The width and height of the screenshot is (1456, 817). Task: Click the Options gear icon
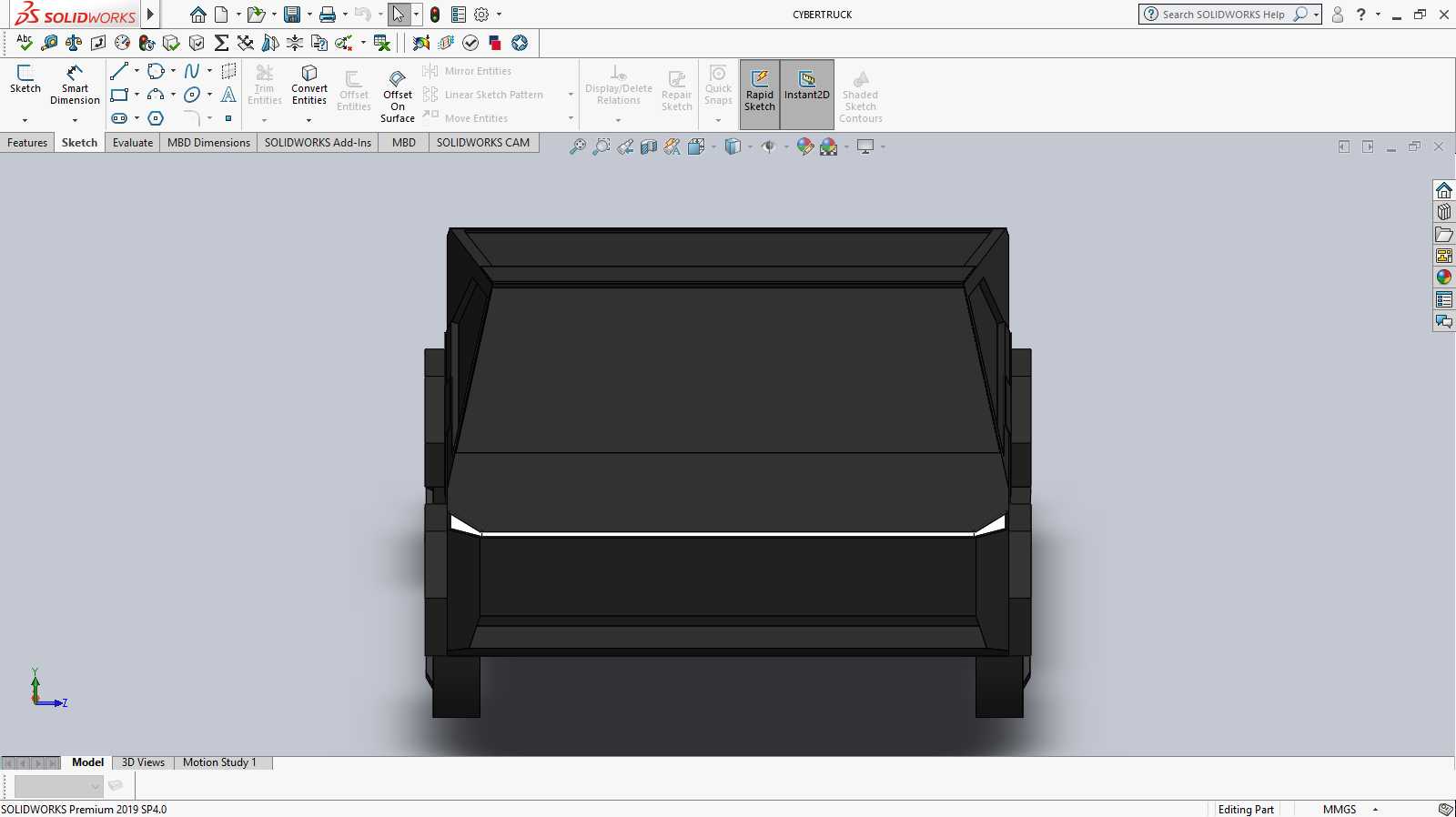coord(481,15)
